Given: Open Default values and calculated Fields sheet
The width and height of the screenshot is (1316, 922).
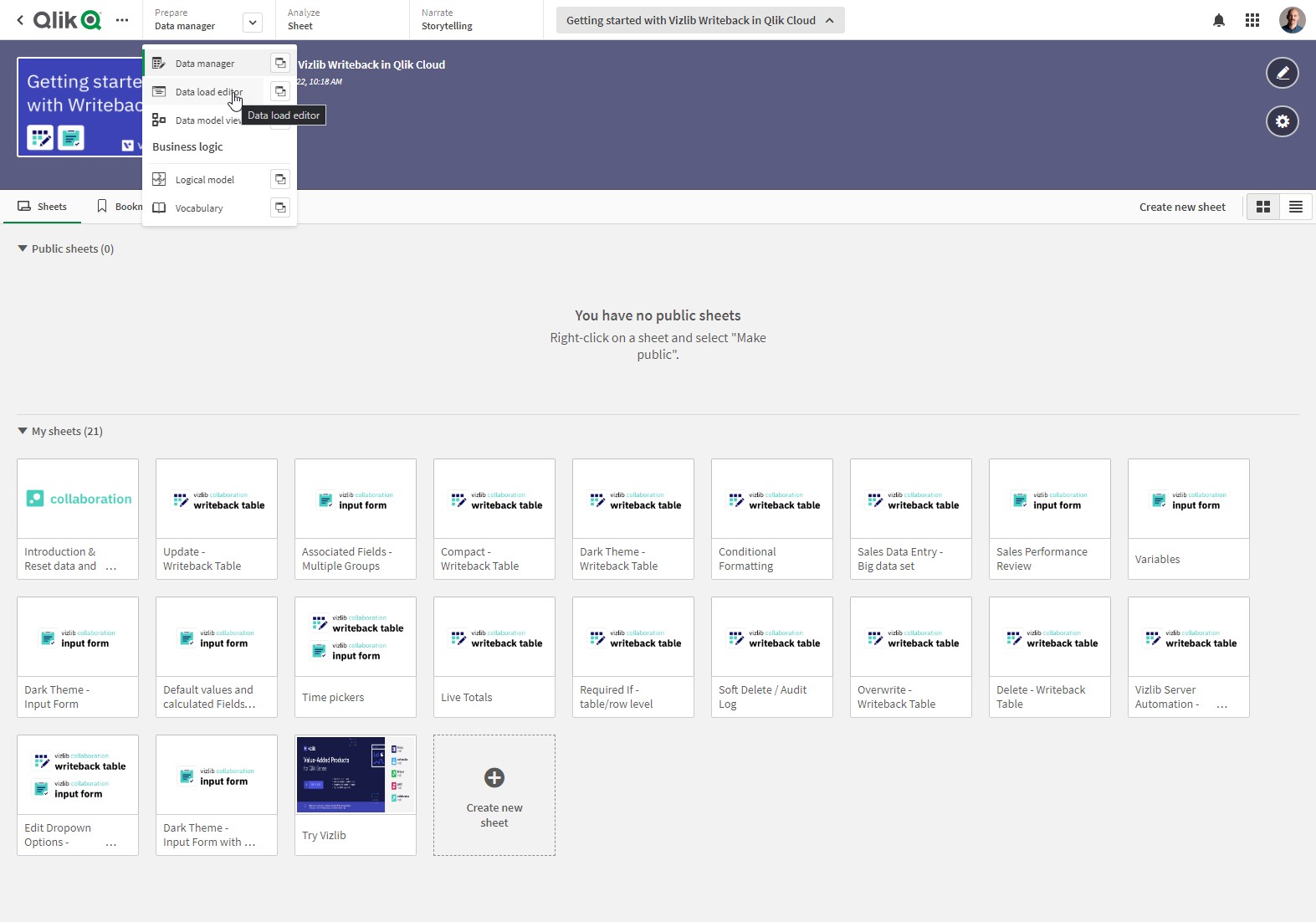Looking at the screenshot, I should pos(217,657).
